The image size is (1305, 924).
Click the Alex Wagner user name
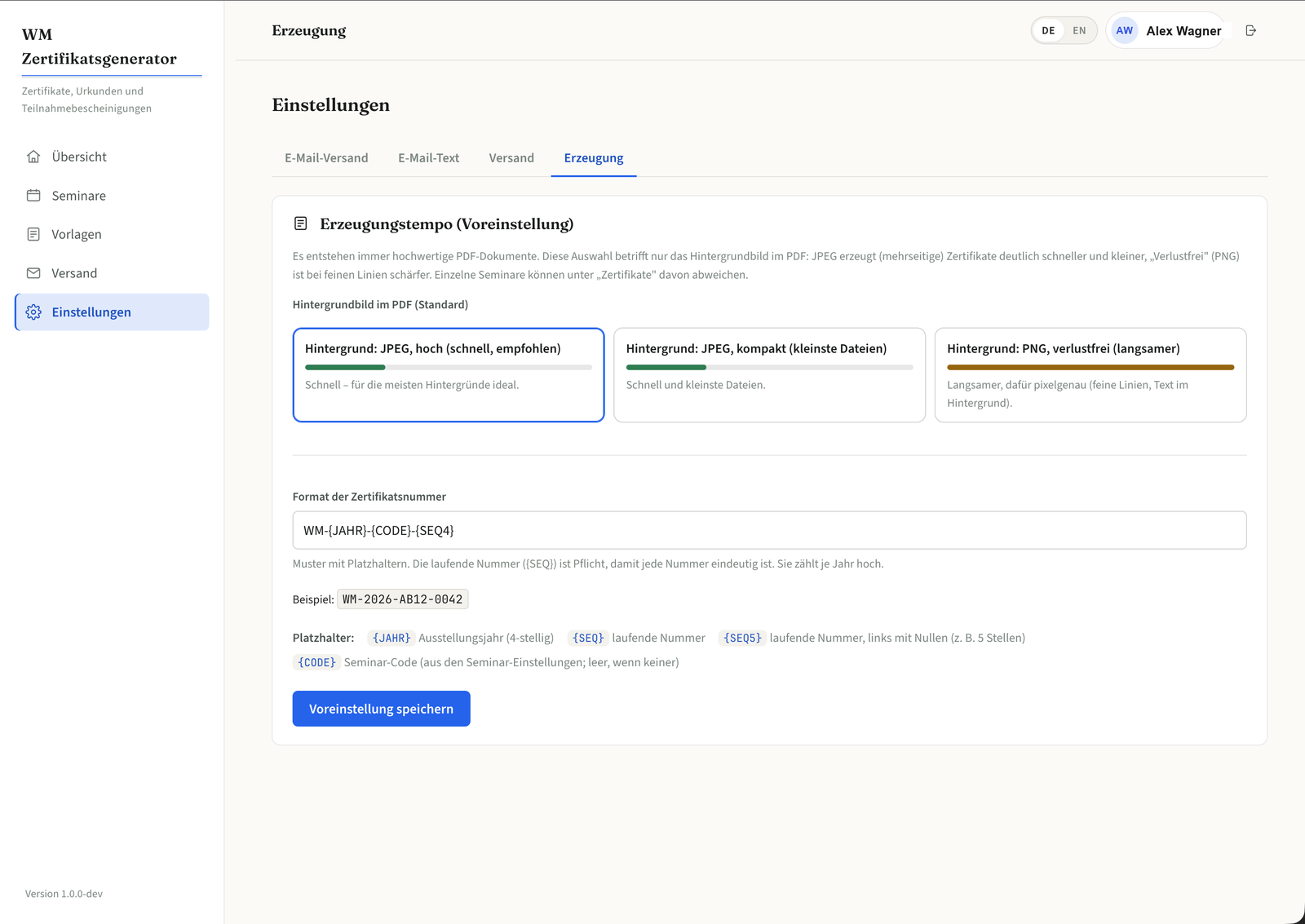click(x=1183, y=31)
